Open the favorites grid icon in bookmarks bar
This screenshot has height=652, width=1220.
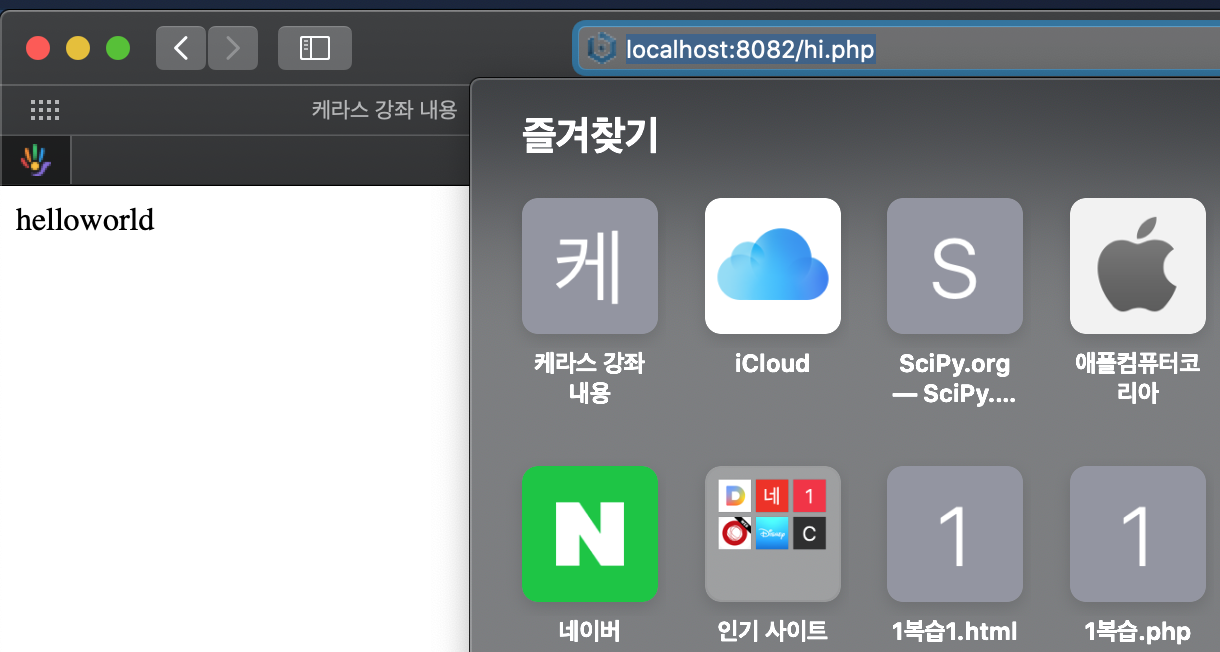[x=45, y=110]
